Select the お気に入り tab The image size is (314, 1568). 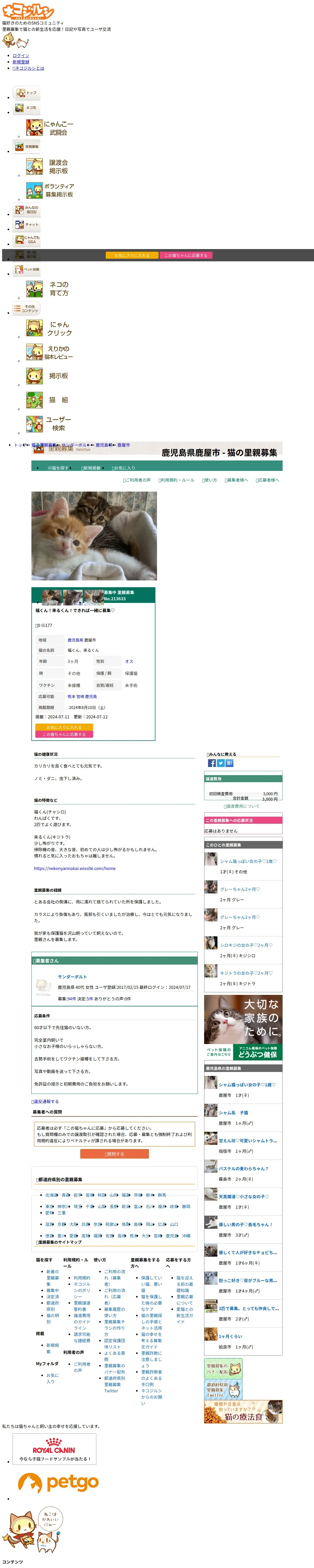pyautogui.click(x=124, y=468)
